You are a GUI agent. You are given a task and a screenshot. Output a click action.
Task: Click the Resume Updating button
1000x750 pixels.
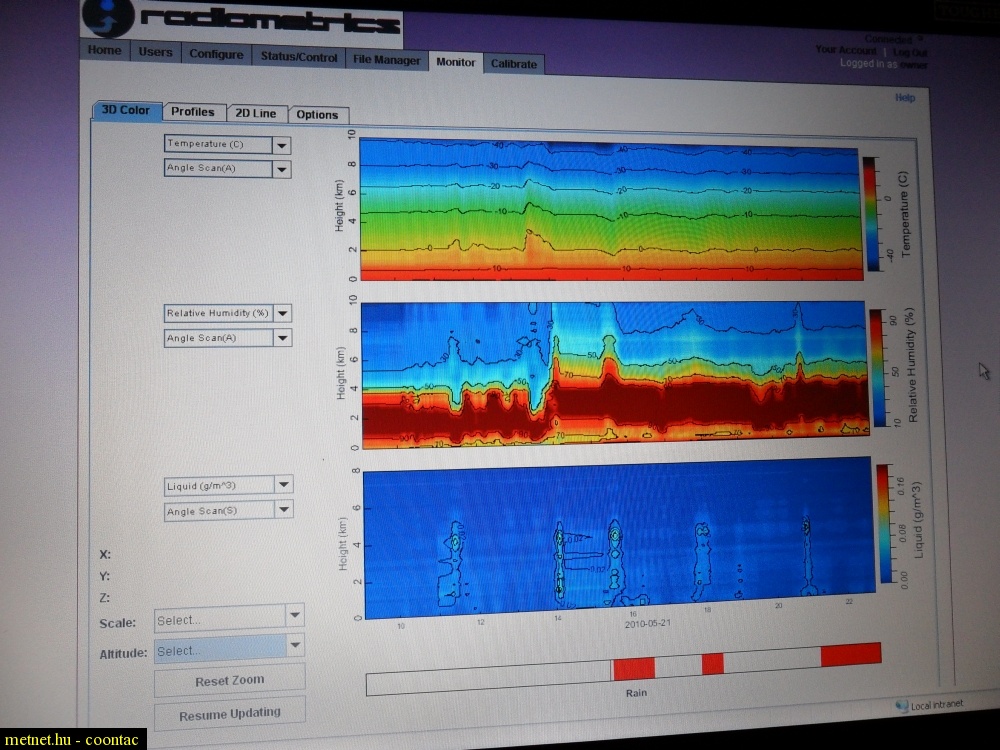(229, 715)
